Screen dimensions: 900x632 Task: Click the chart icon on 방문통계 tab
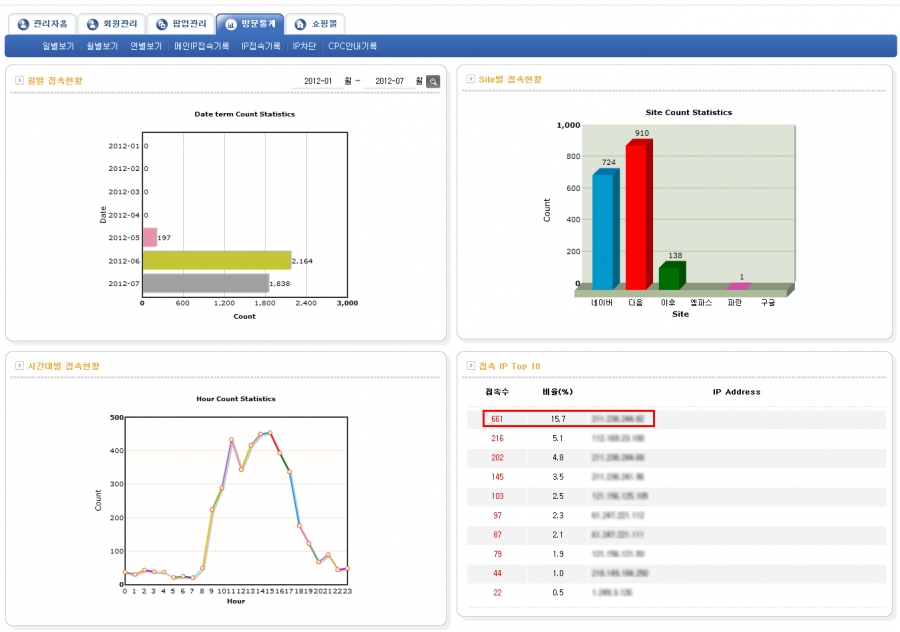coord(231,24)
